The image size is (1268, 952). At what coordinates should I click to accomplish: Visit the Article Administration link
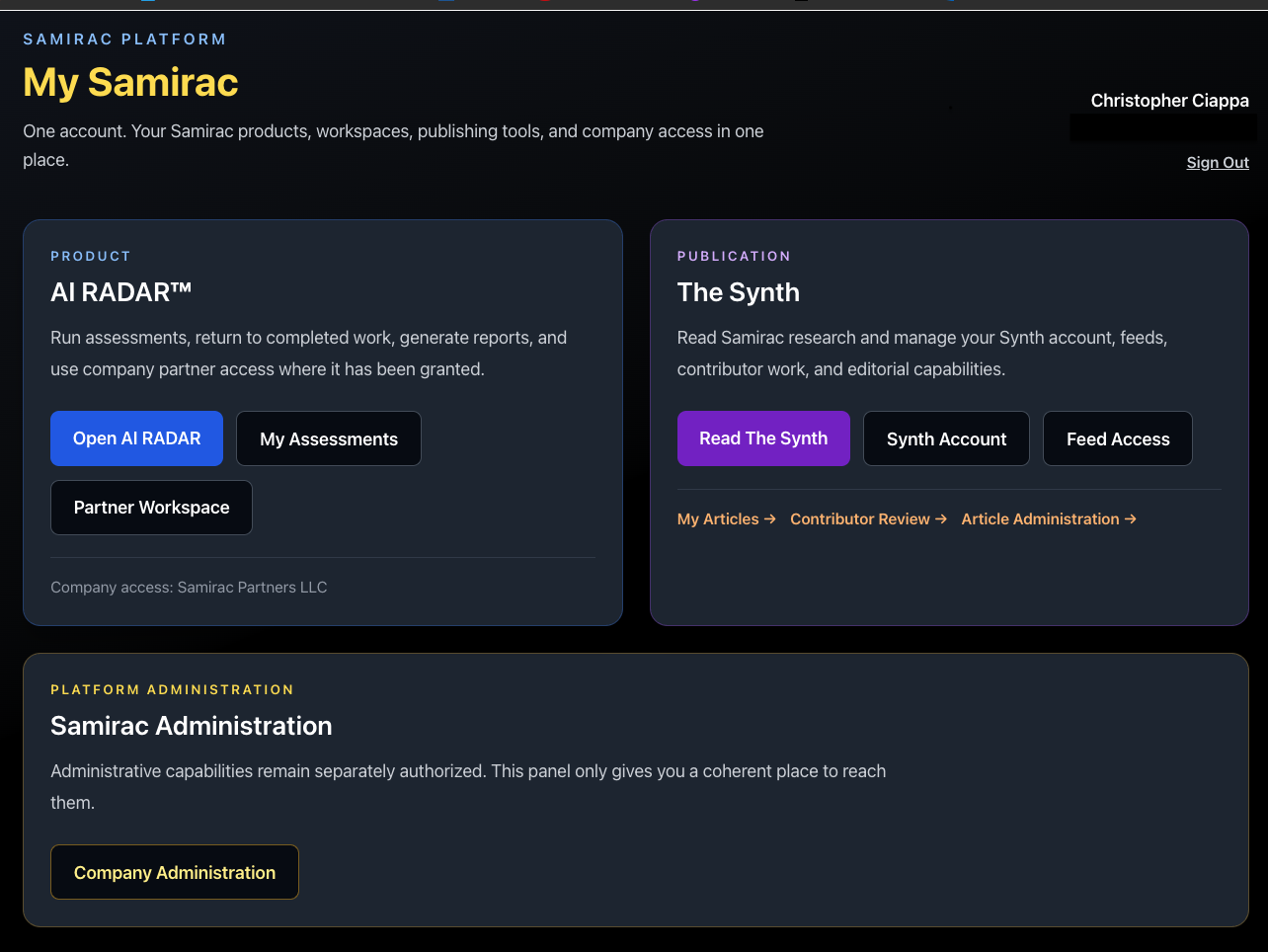1049,519
